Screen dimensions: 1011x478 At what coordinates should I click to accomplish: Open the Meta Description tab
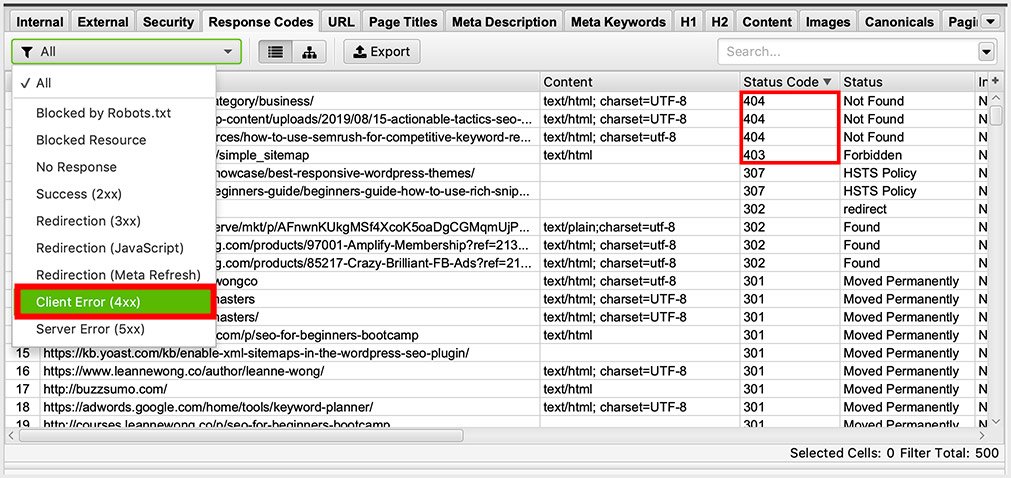[x=504, y=22]
